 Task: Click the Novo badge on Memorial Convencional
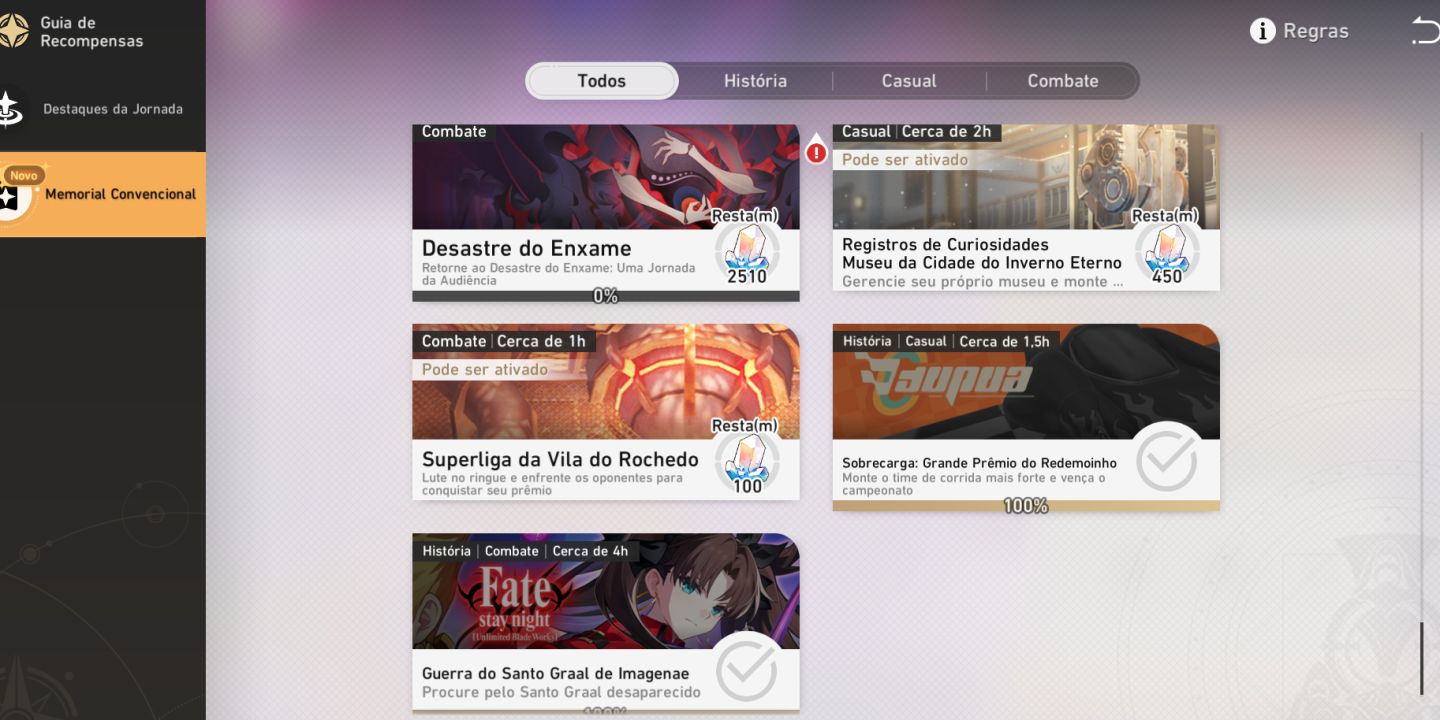24,175
